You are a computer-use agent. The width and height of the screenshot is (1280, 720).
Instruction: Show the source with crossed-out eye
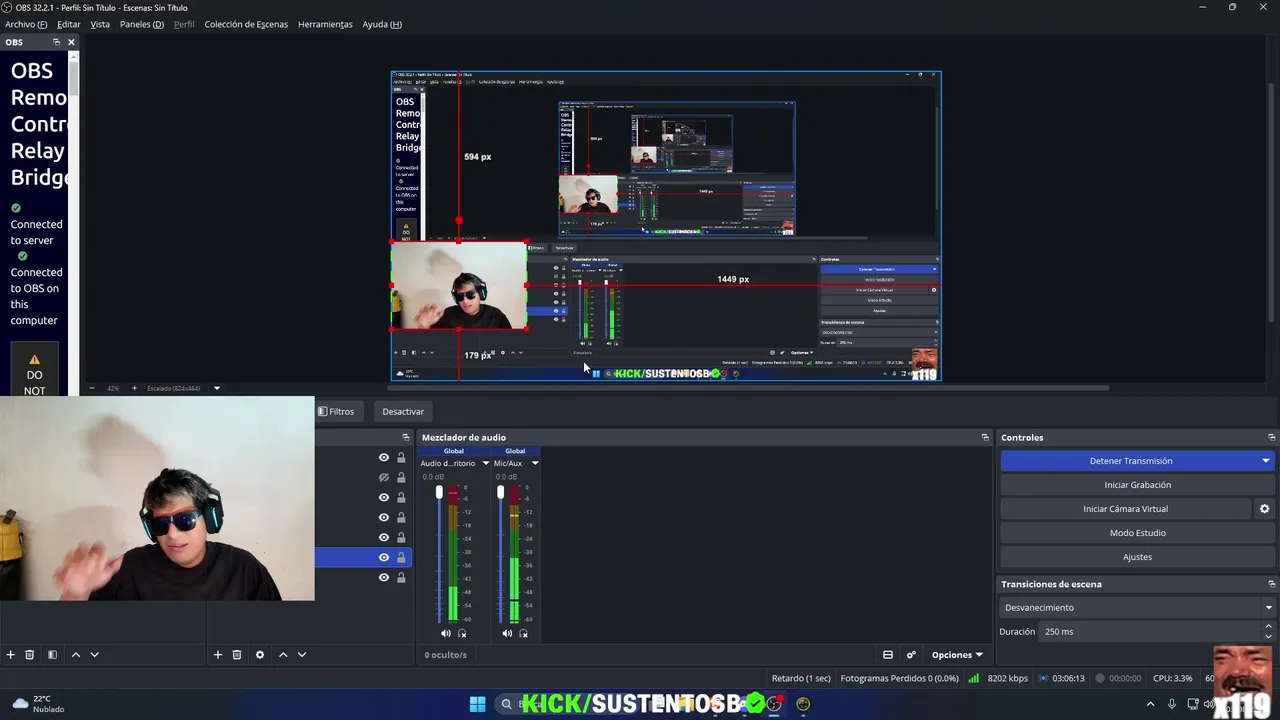(x=383, y=478)
